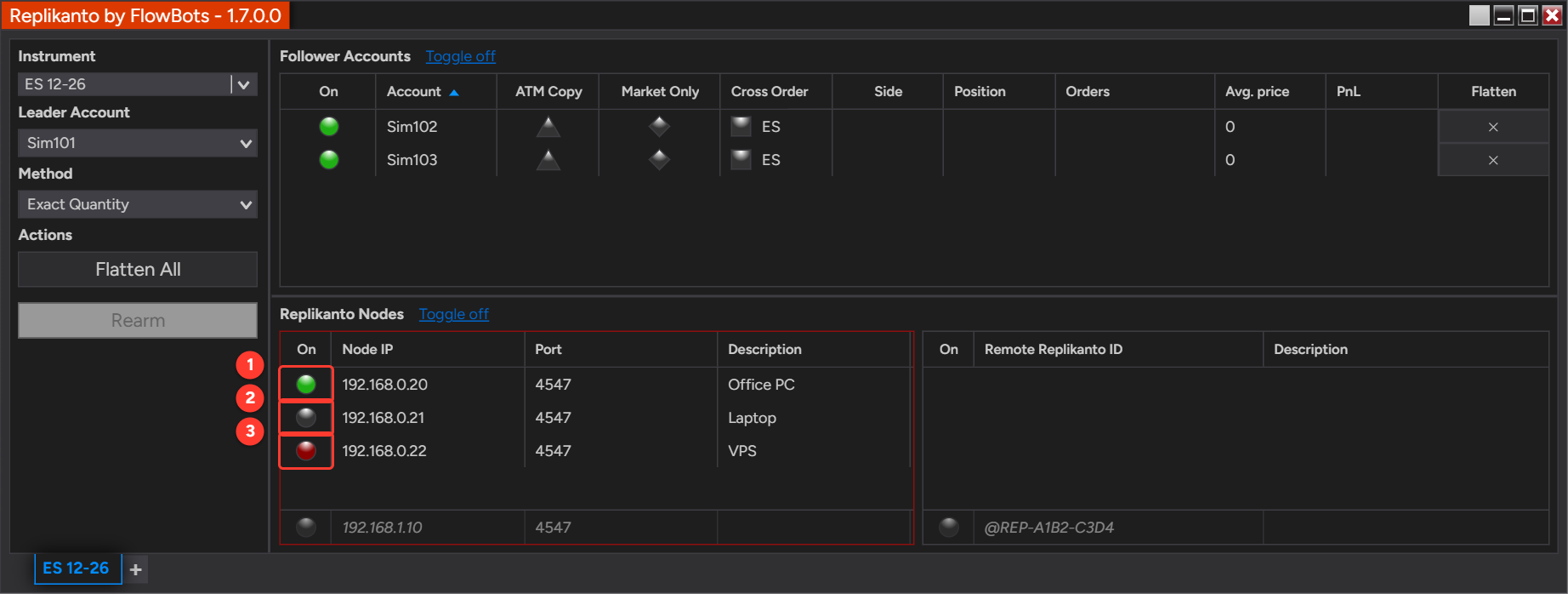Click the red status light for VPS node
Viewport: 1568px width, 594px height.
[x=306, y=451]
